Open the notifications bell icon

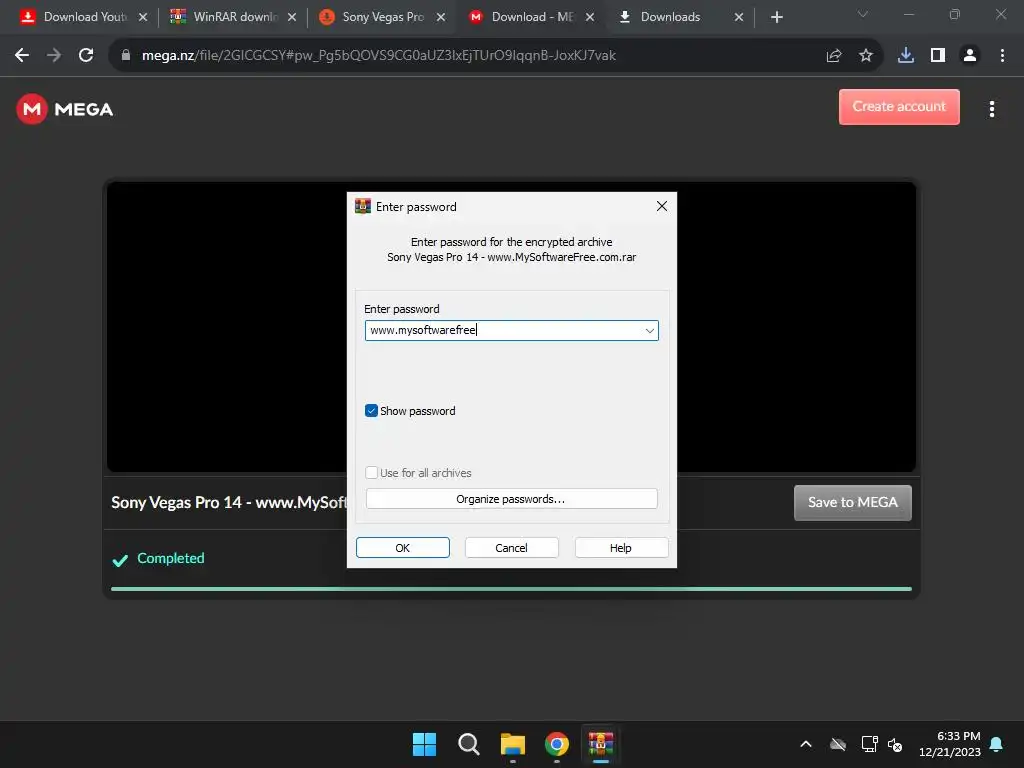[996, 744]
